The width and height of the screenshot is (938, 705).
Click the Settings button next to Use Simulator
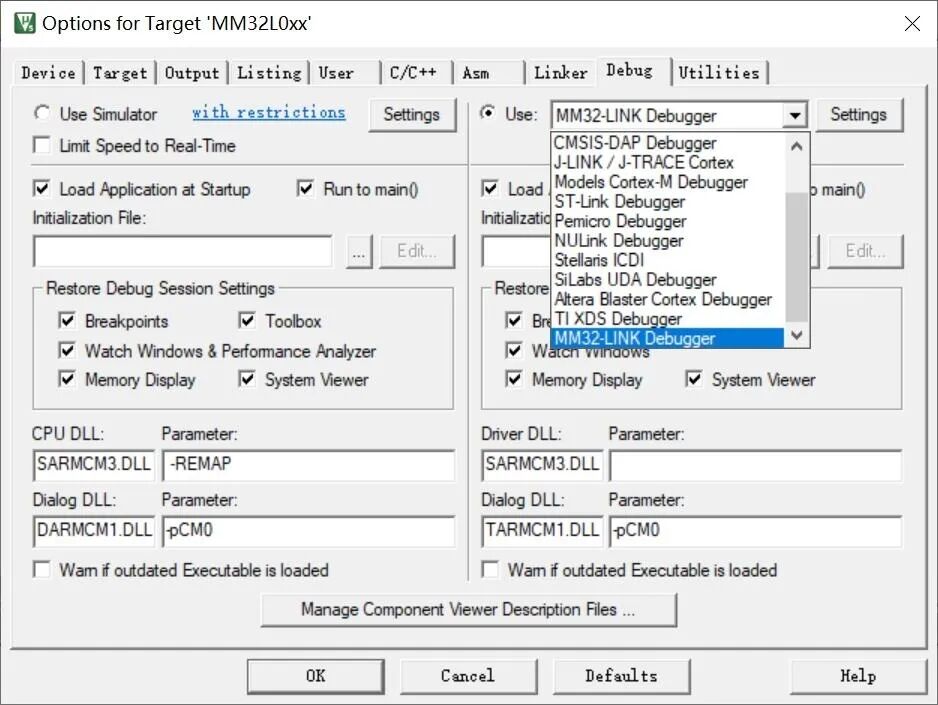coord(413,115)
